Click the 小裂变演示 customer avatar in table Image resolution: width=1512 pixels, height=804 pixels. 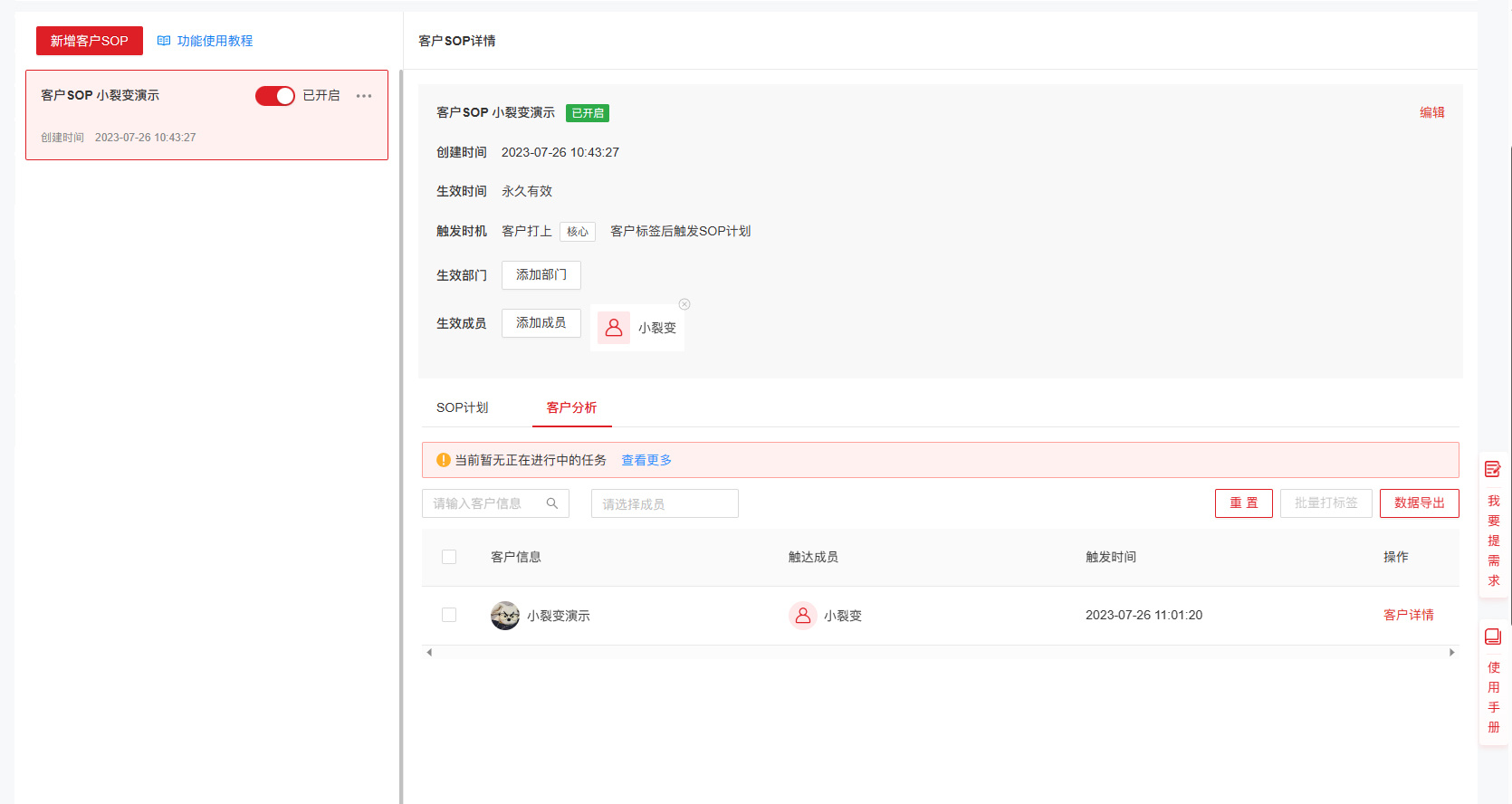505,616
